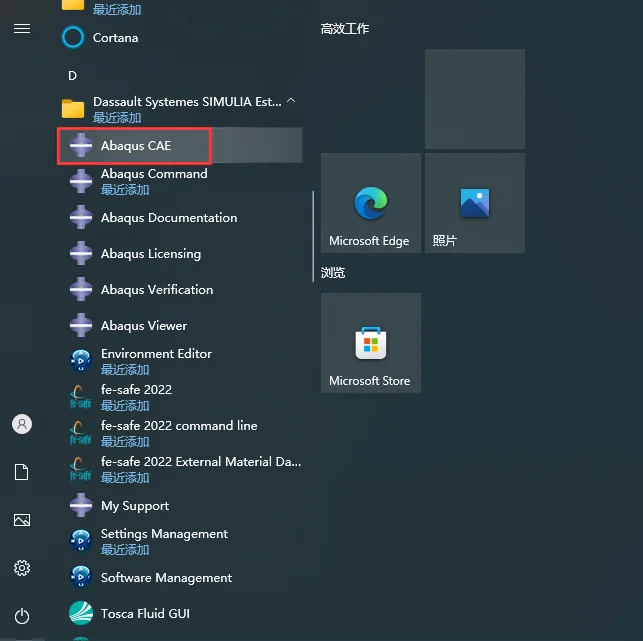
Task: Open Abaqus Licensing
Action: 180,253
